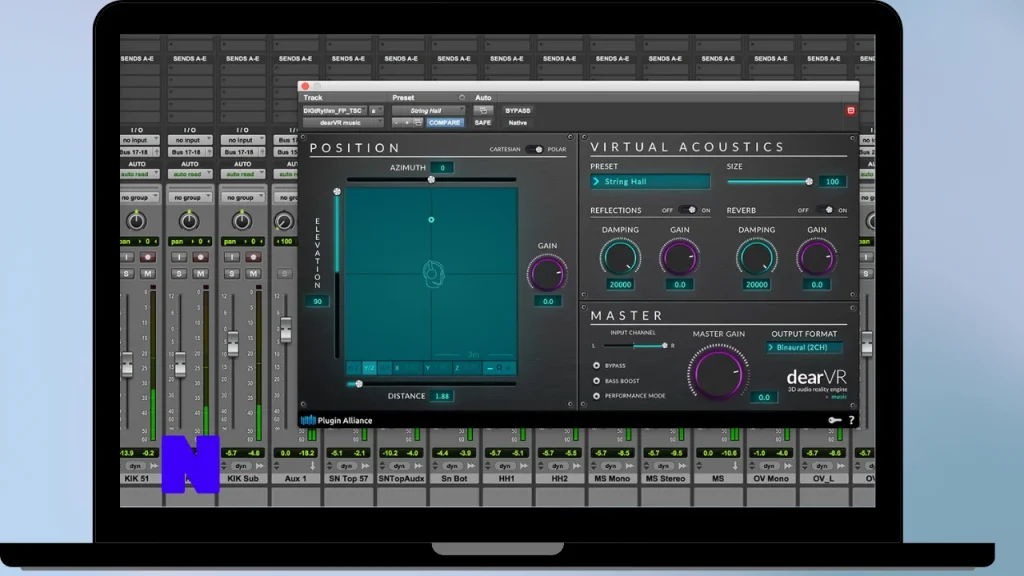Viewport: 1024px width, 576px height.
Task: Click the Reflections DAMPING knob
Action: click(x=620, y=257)
